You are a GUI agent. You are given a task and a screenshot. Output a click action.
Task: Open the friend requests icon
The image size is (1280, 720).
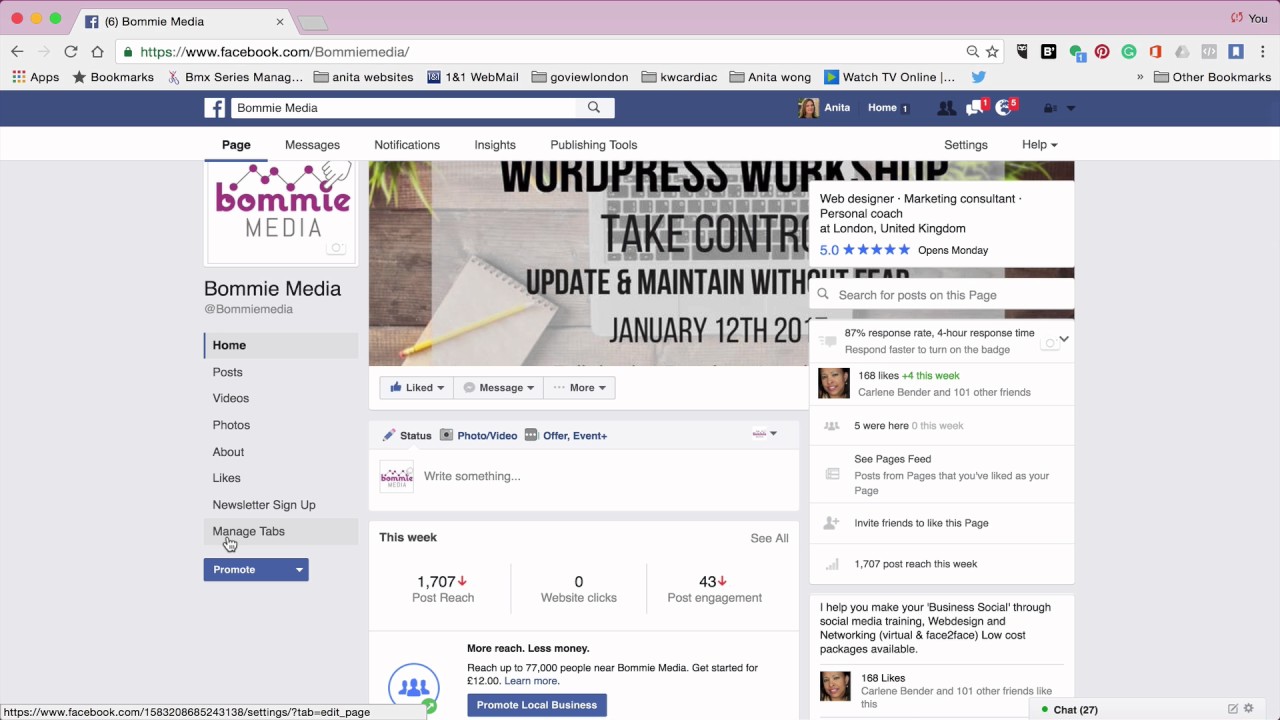pos(945,108)
